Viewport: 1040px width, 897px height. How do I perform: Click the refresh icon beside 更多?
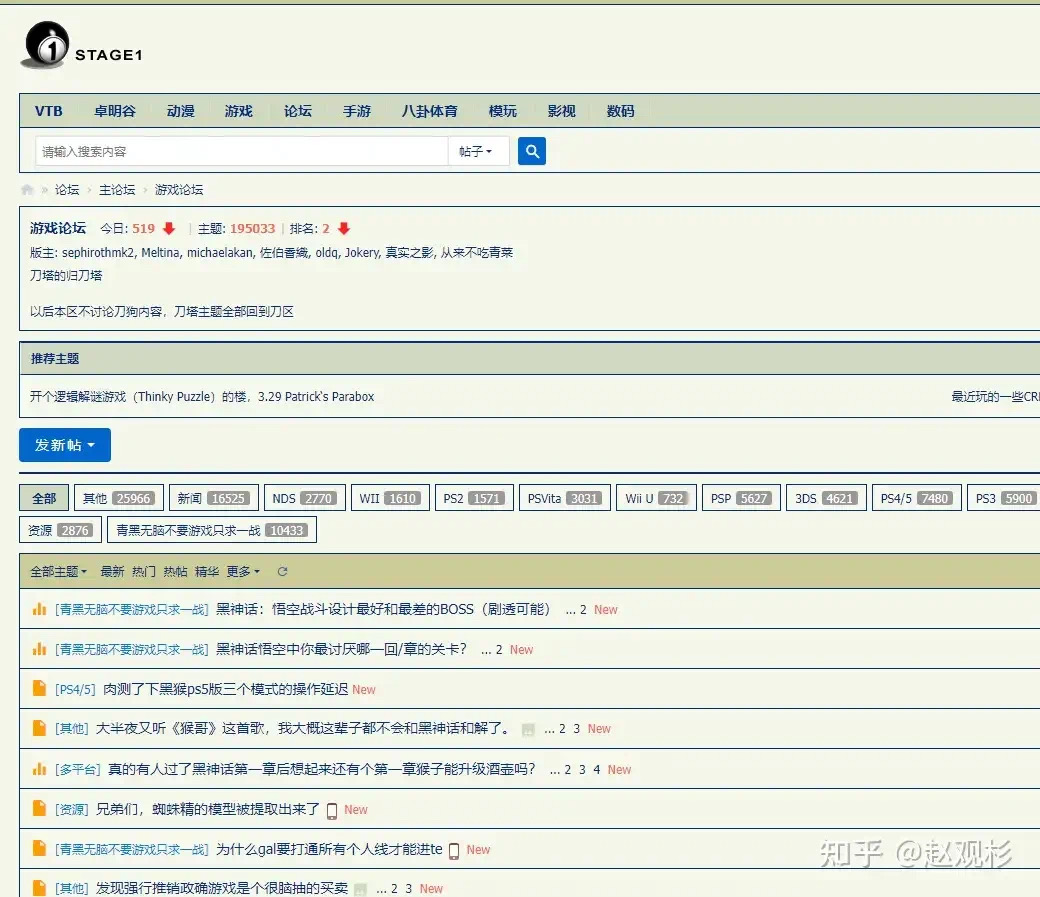[283, 571]
